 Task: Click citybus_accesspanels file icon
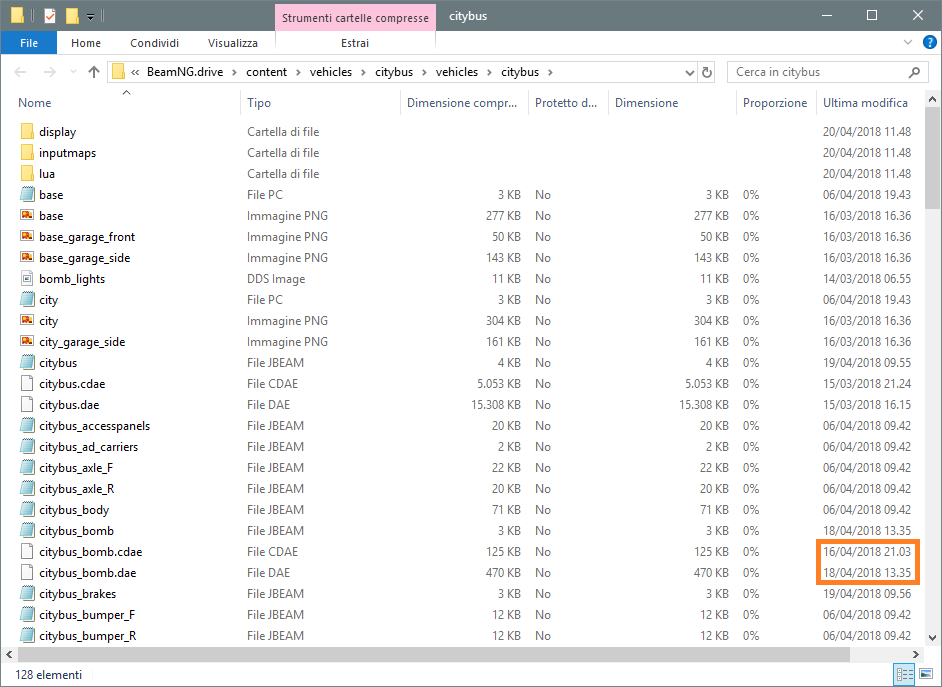click(27, 426)
